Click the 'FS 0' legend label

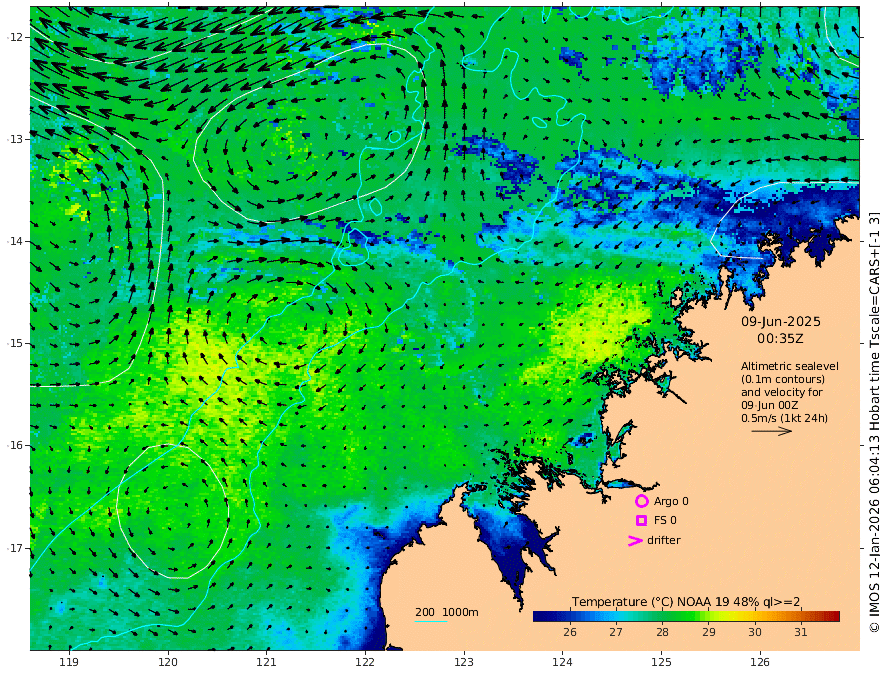[665, 521]
